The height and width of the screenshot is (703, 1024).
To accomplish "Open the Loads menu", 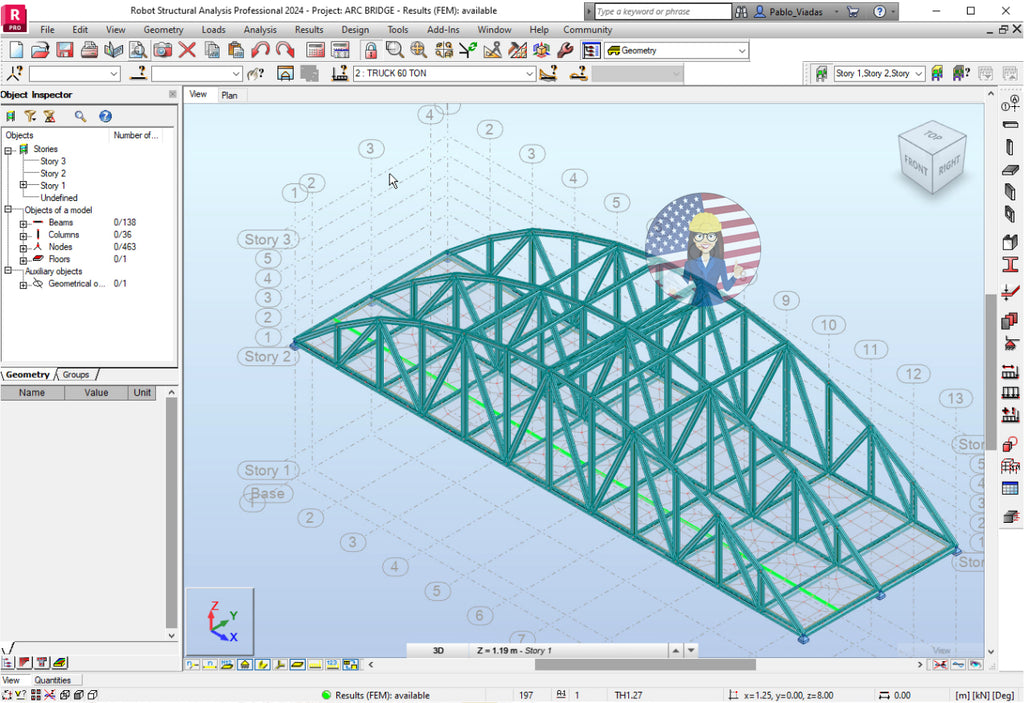I will point(214,29).
